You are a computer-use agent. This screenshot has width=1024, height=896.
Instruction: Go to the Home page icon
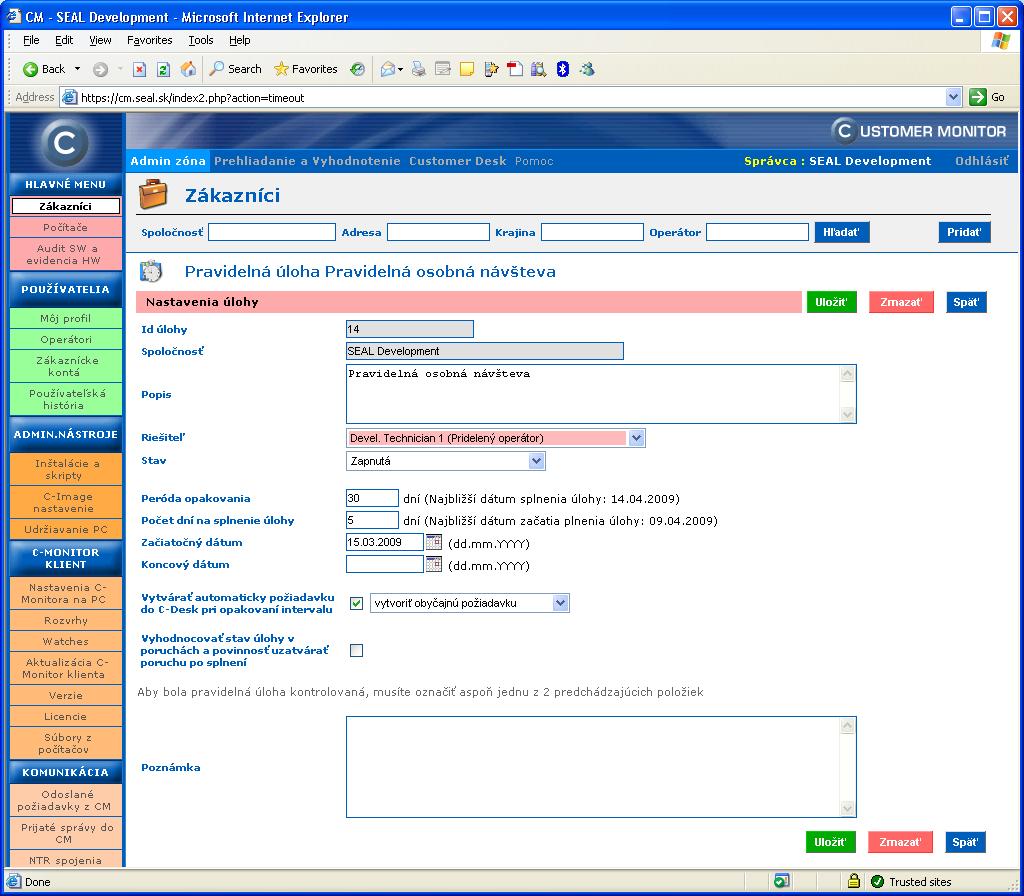point(188,69)
